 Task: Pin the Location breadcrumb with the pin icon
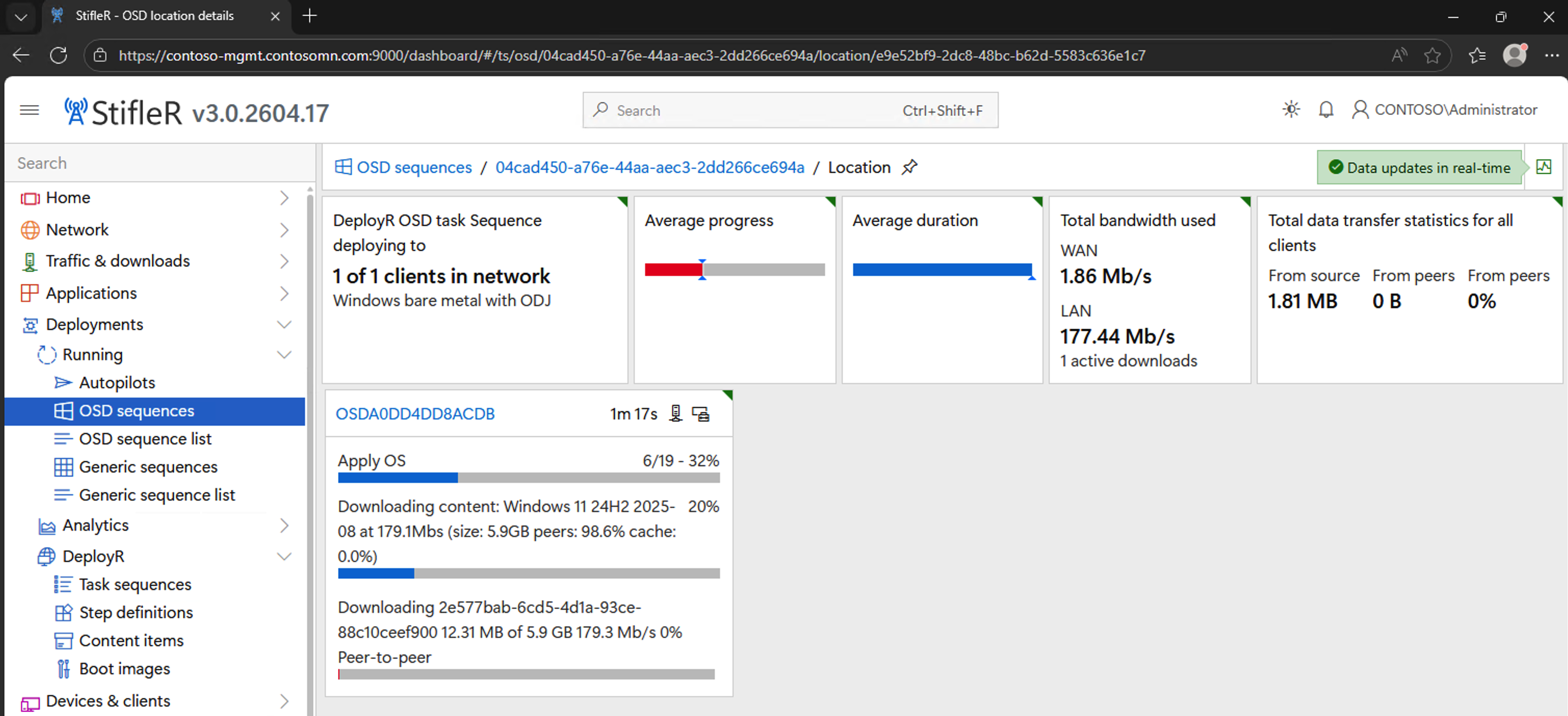(x=909, y=167)
